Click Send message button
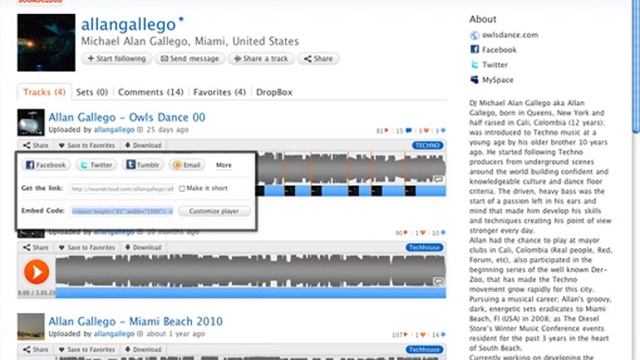This screenshot has height=360, width=640. pos(190,59)
